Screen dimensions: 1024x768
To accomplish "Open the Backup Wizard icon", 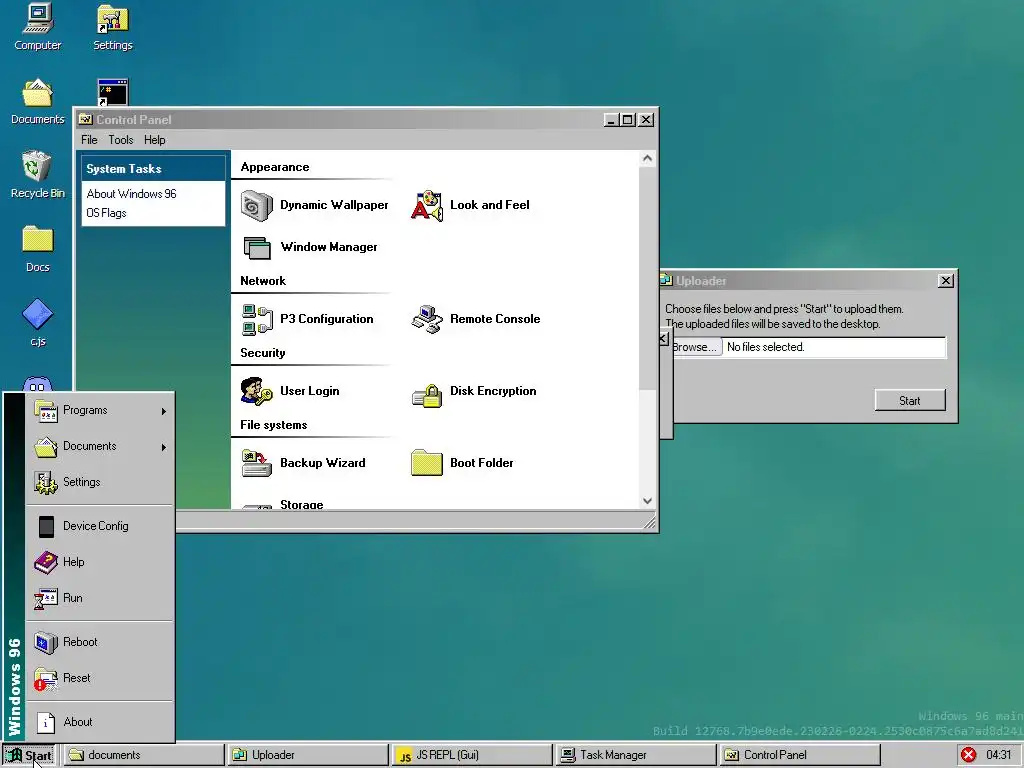I will (x=257, y=463).
